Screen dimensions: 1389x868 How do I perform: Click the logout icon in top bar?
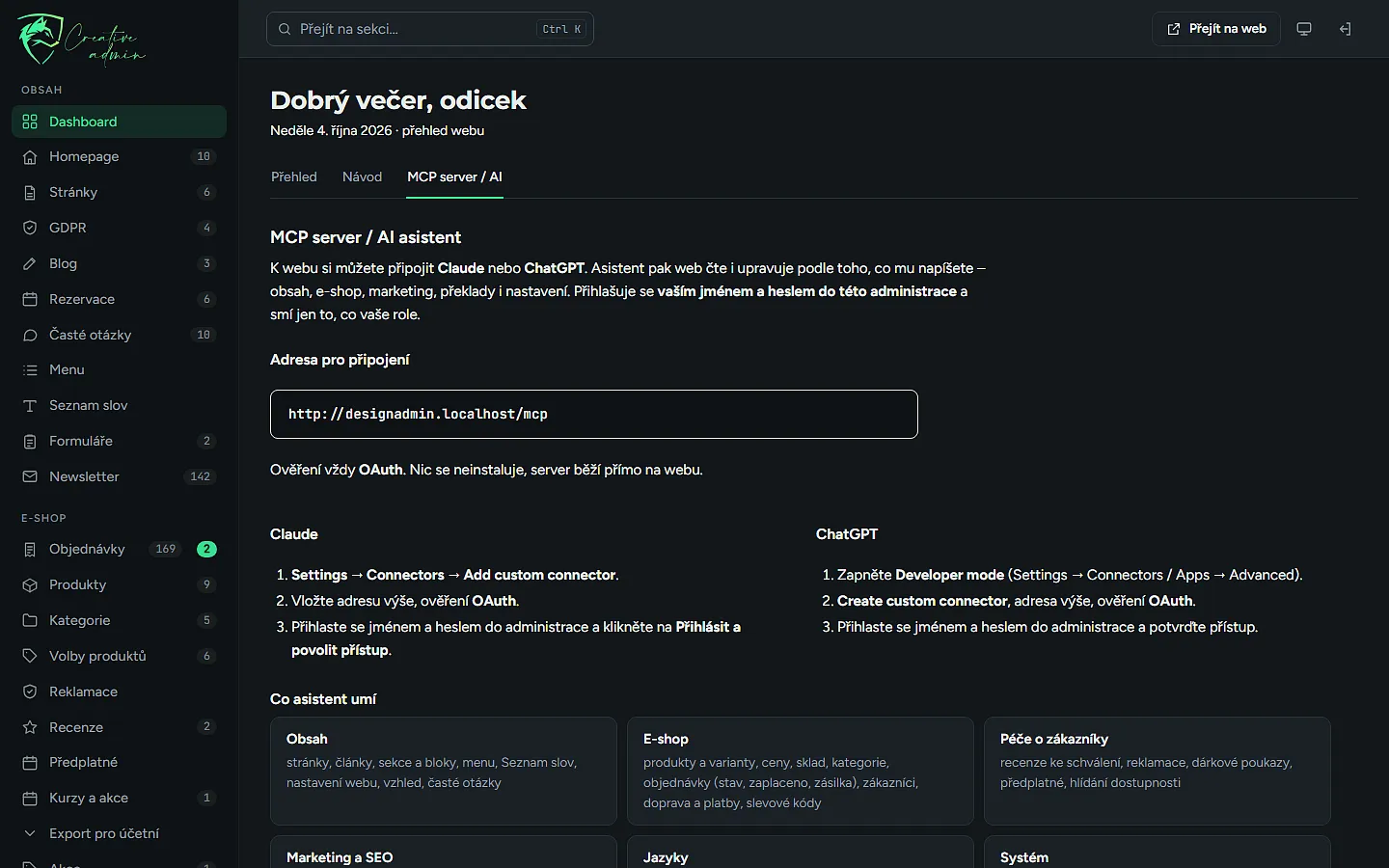click(1345, 29)
